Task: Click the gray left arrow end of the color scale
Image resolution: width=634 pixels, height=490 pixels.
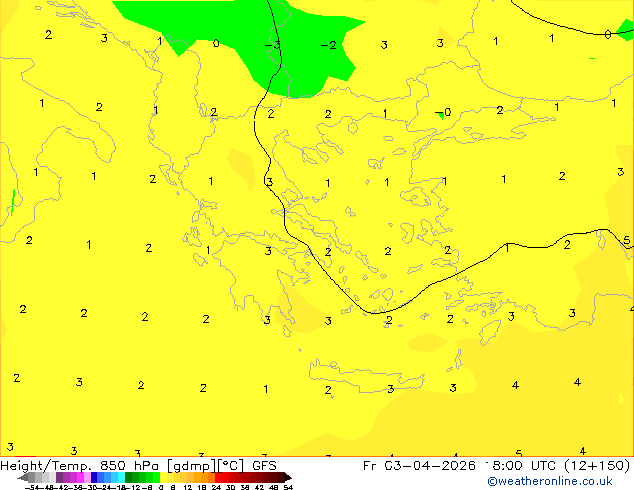Action: pyautogui.click(x=23, y=478)
